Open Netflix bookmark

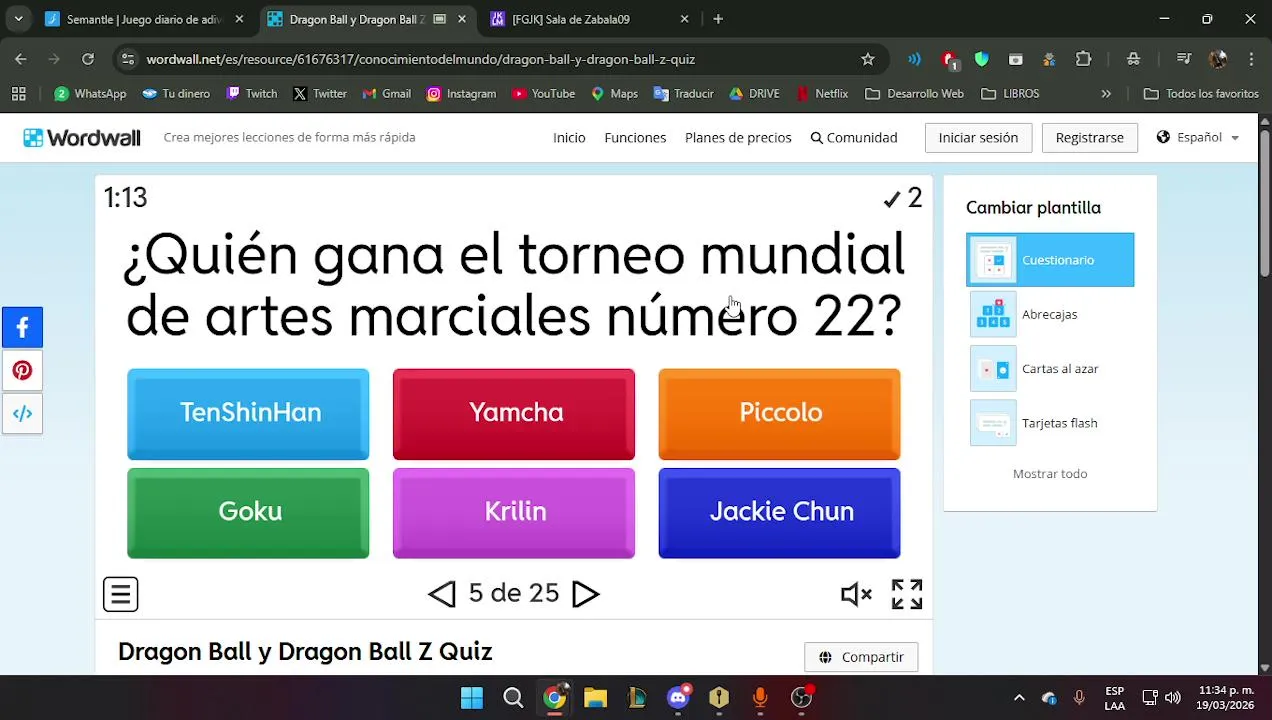pos(822,94)
